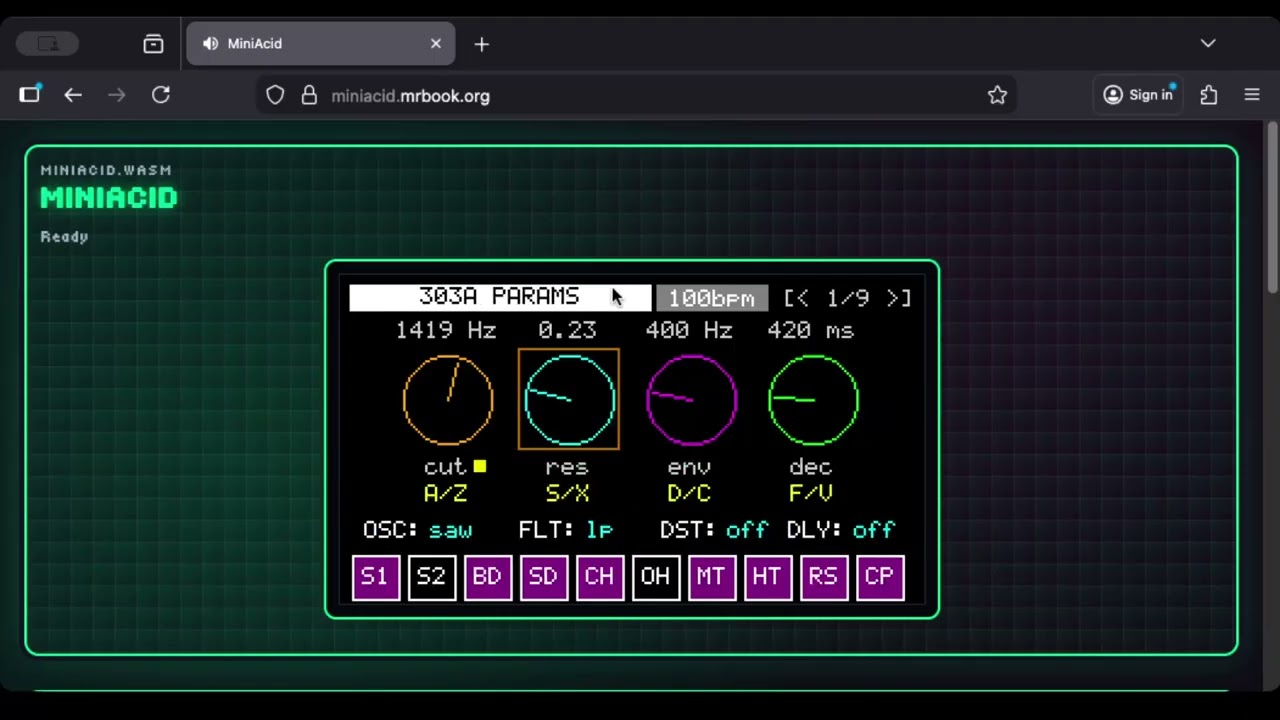Click the 420 ms decay value
The image size is (1280, 720).
(811, 330)
